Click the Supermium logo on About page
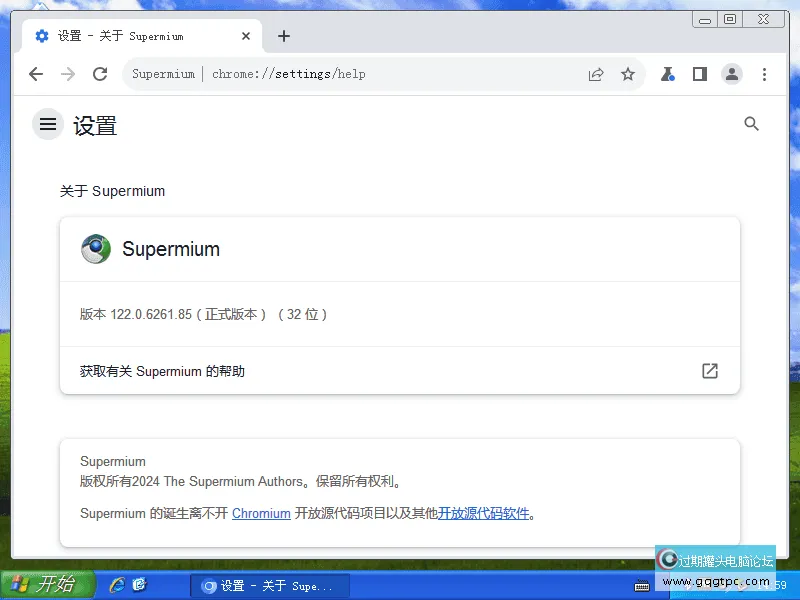The width and height of the screenshot is (800, 600). coord(95,249)
